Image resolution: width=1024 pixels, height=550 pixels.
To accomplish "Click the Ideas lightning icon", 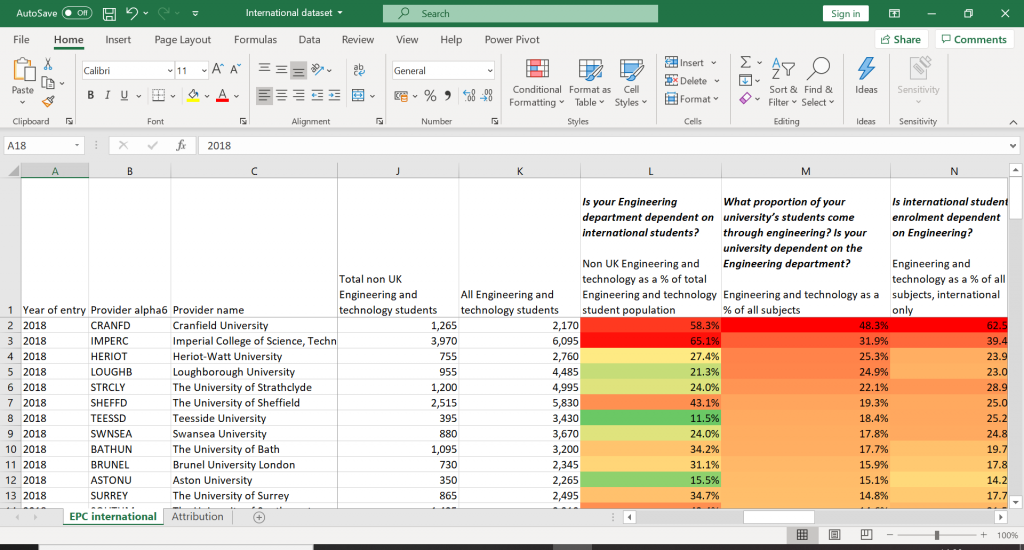I will pos(867,69).
